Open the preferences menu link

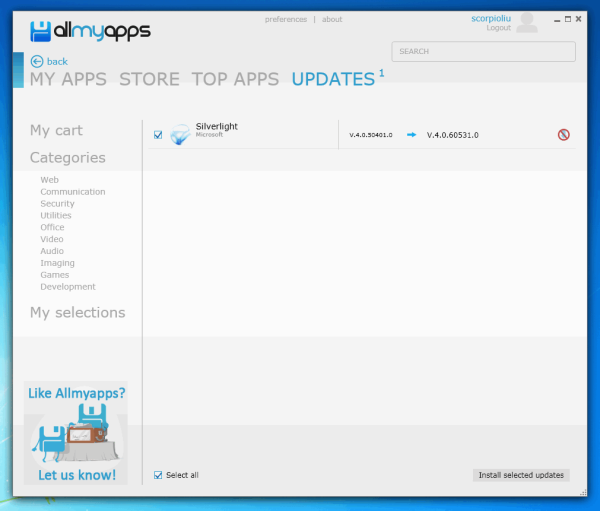click(x=286, y=20)
